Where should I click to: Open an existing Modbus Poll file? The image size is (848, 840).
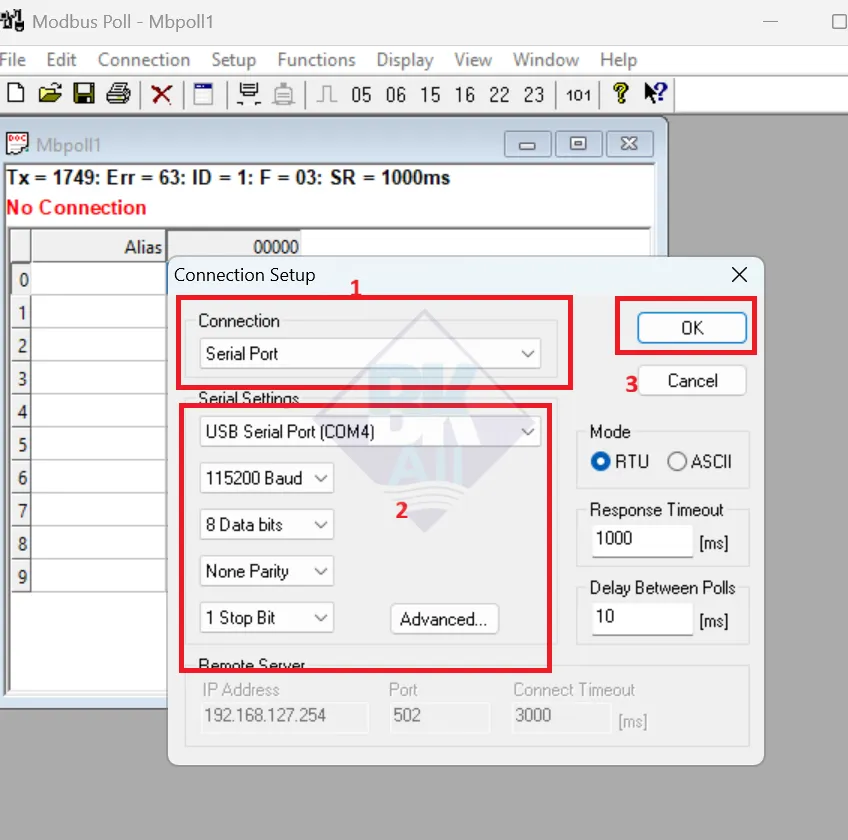pos(50,93)
